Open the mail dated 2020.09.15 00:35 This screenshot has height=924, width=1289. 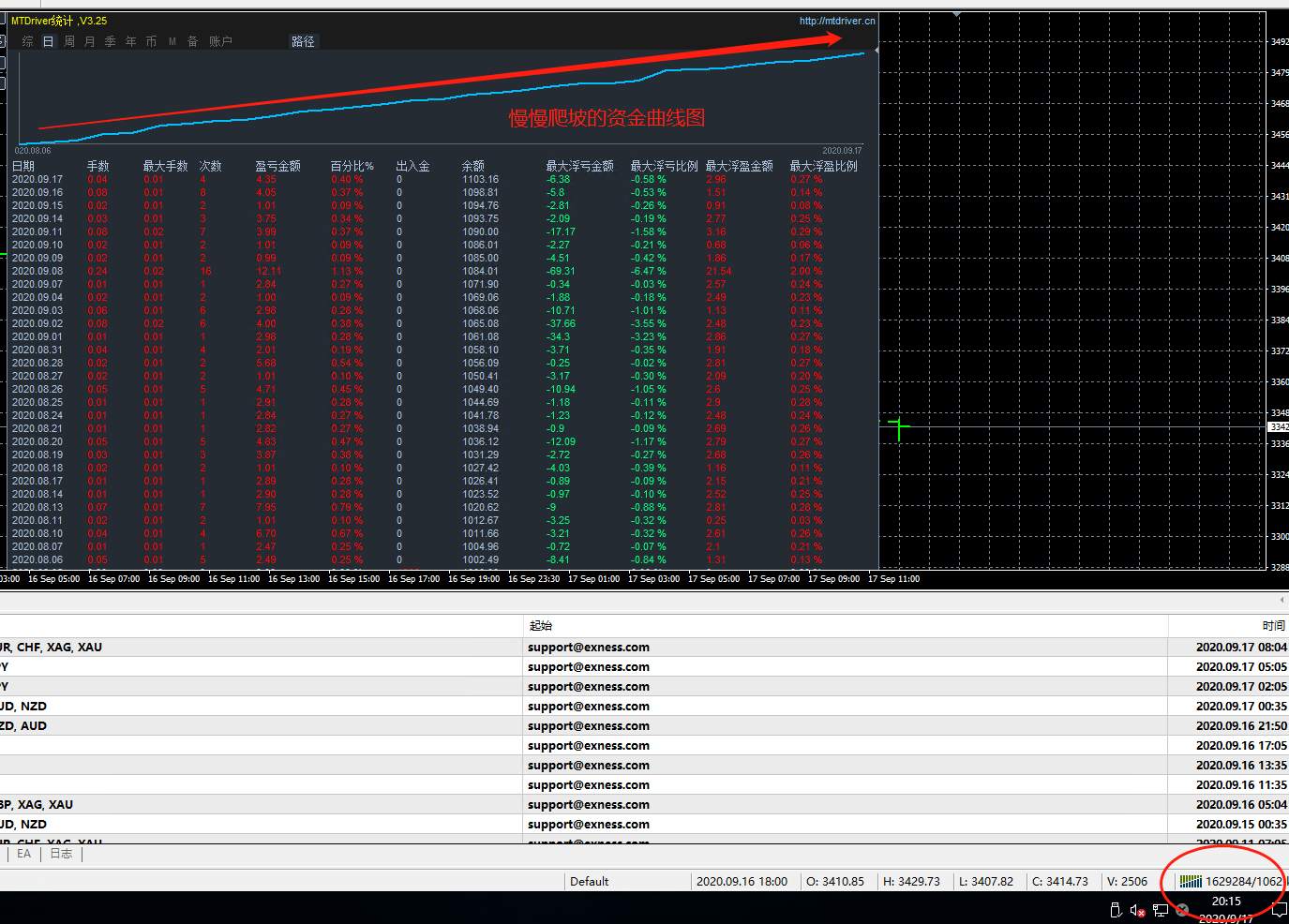point(644,824)
